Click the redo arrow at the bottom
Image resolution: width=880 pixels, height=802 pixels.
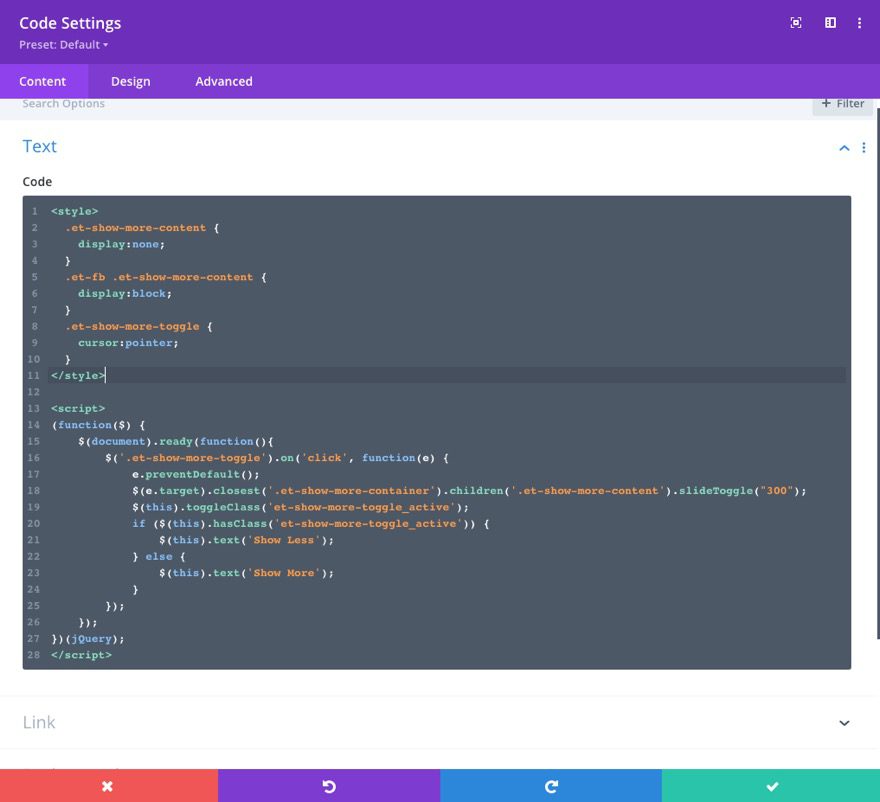pyautogui.click(x=549, y=786)
